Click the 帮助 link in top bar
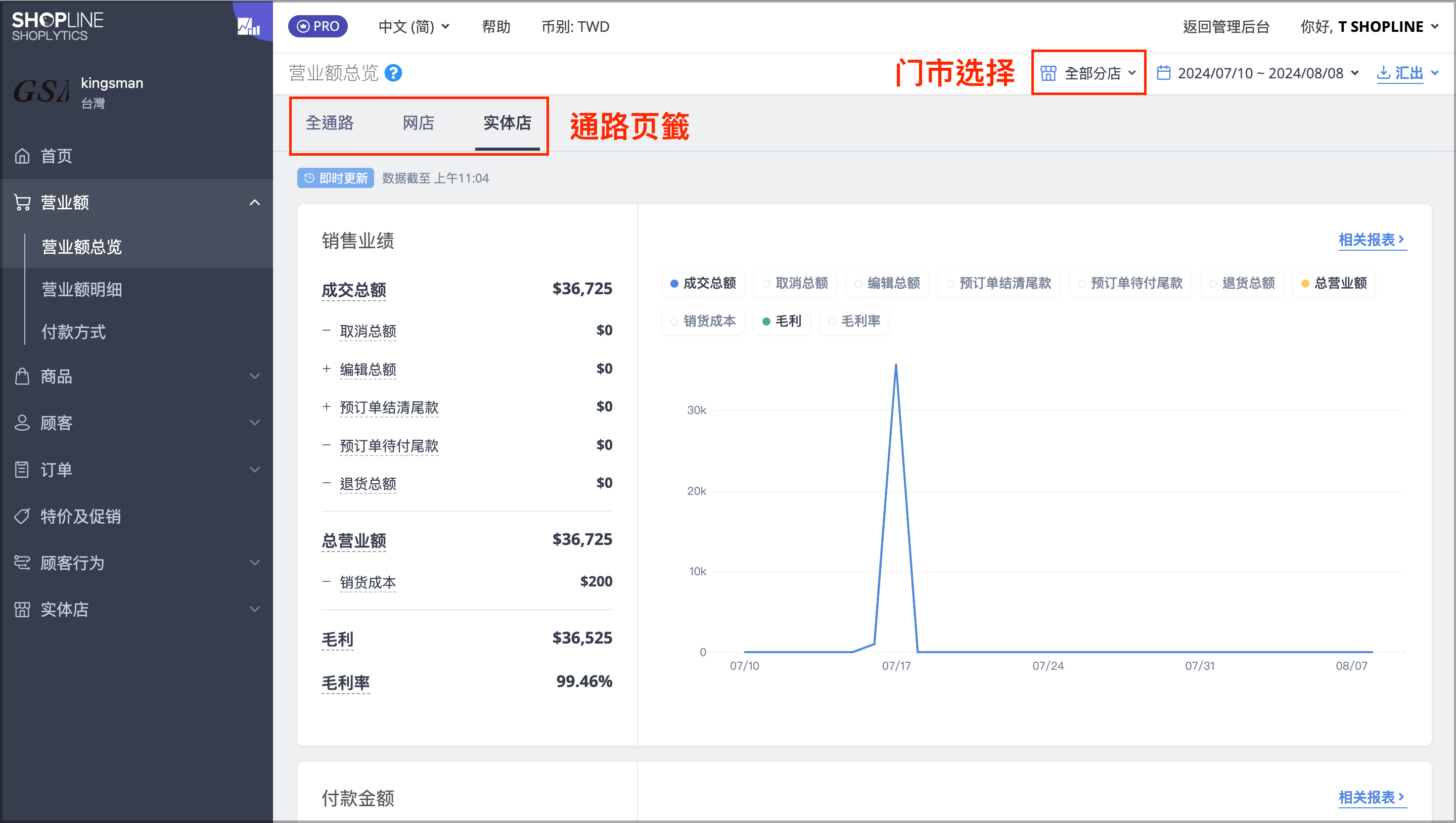Viewport: 1456px width, 823px height. coord(495,27)
